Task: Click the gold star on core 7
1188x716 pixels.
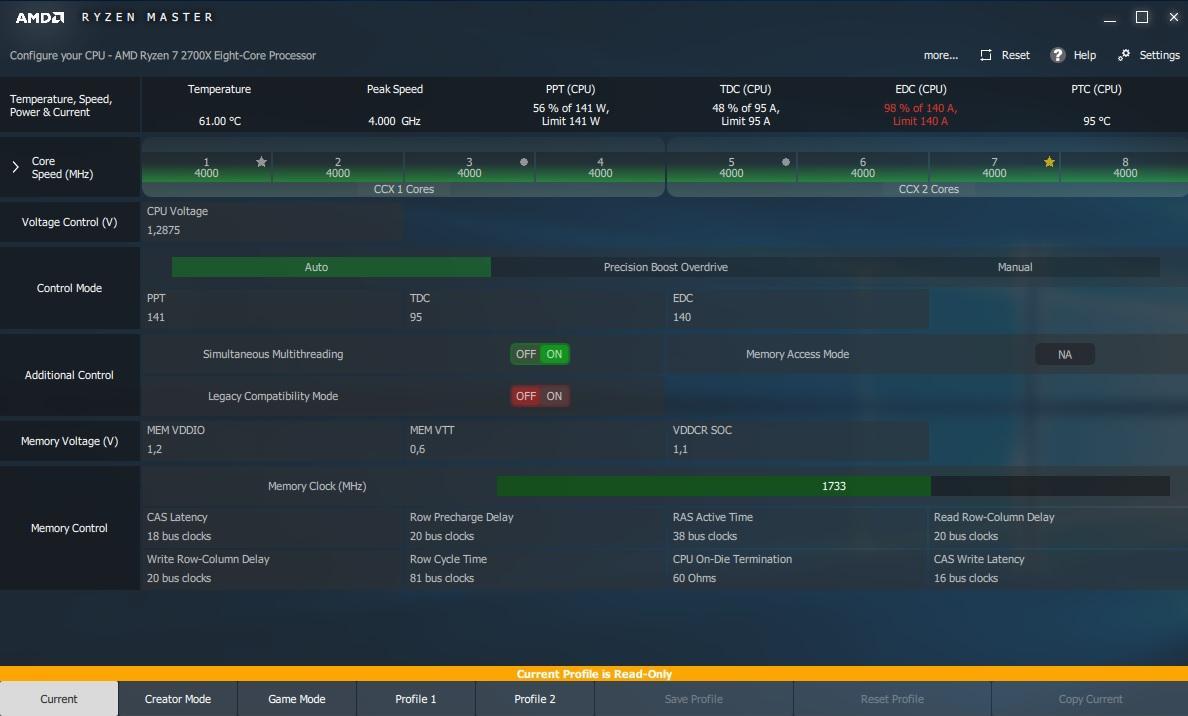Action: point(1049,161)
